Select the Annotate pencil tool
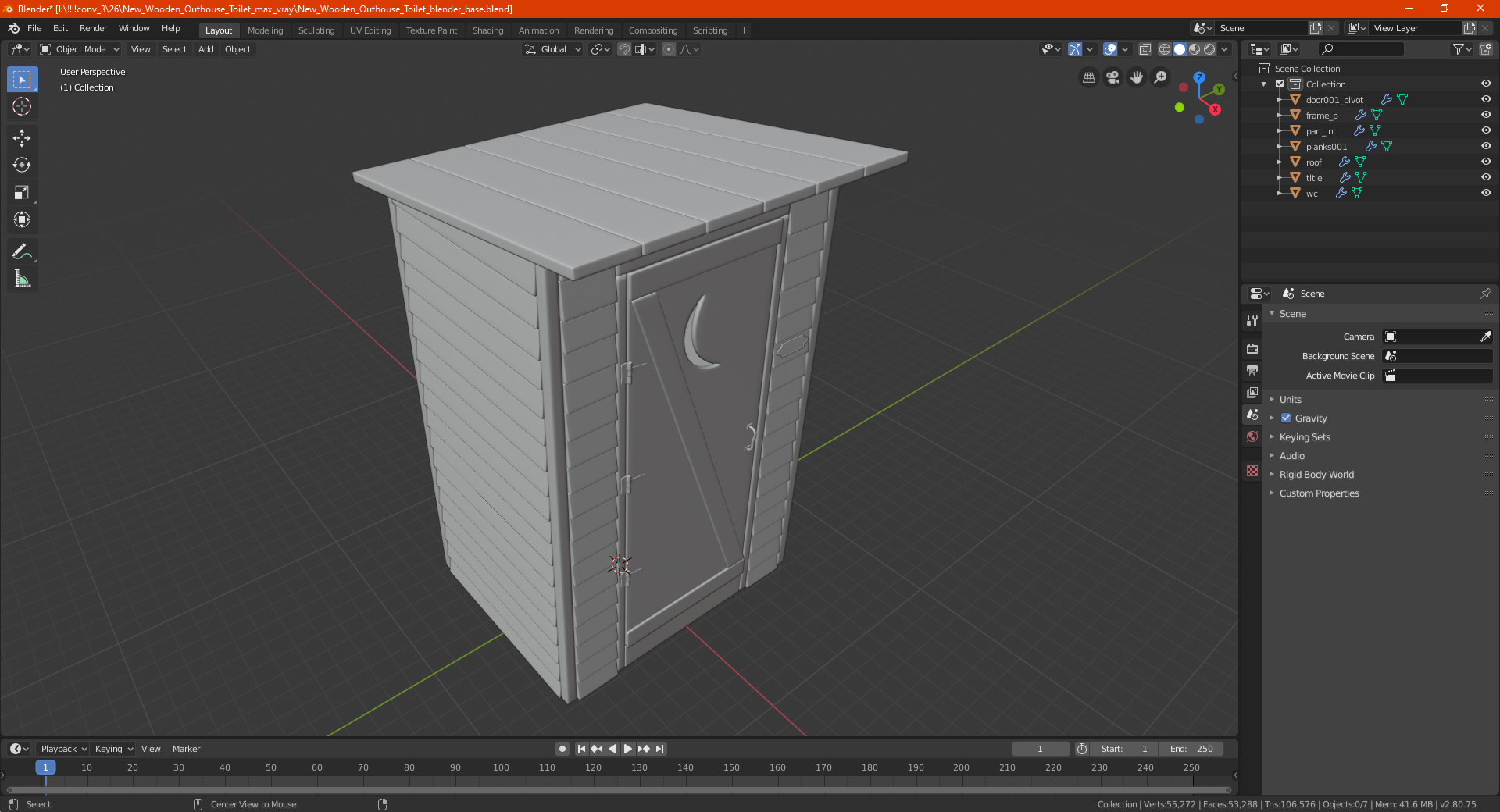This screenshot has width=1500, height=812. tap(22, 251)
